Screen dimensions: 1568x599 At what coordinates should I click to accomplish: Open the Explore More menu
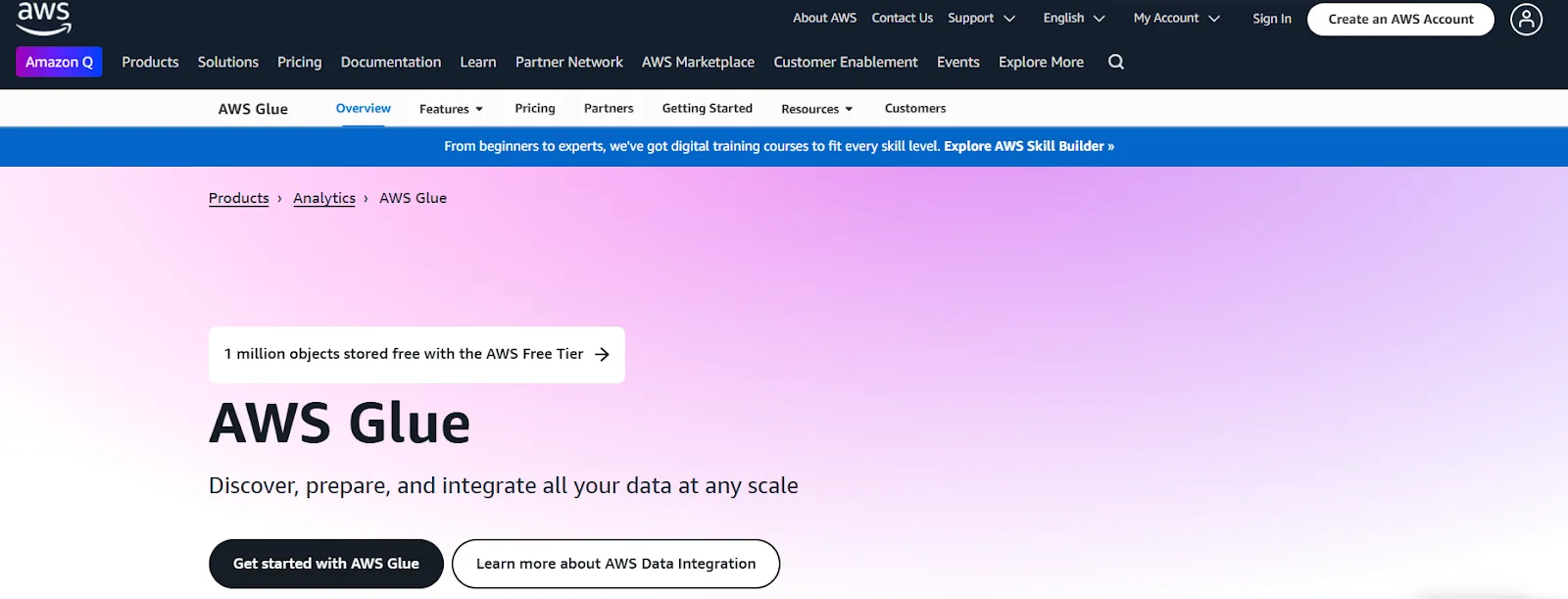point(1041,62)
